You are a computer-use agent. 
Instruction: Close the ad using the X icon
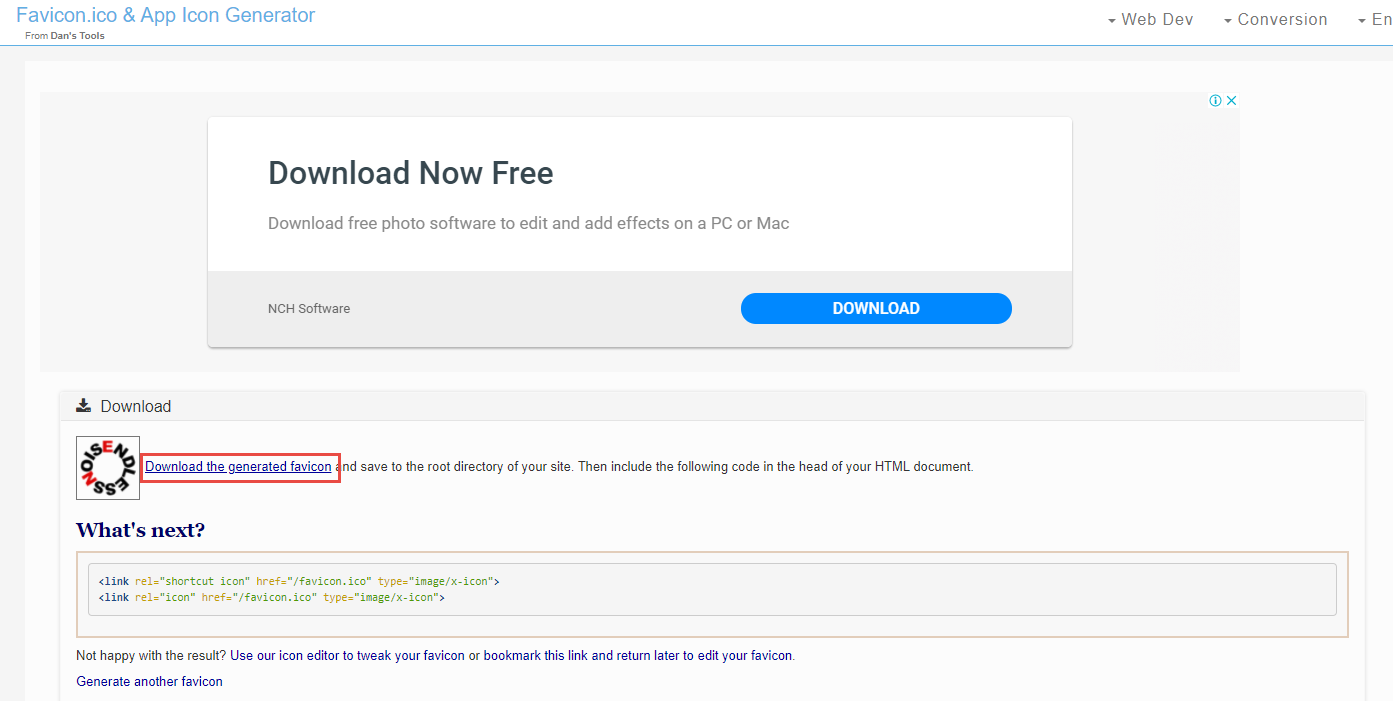pyautogui.click(x=1232, y=101)
